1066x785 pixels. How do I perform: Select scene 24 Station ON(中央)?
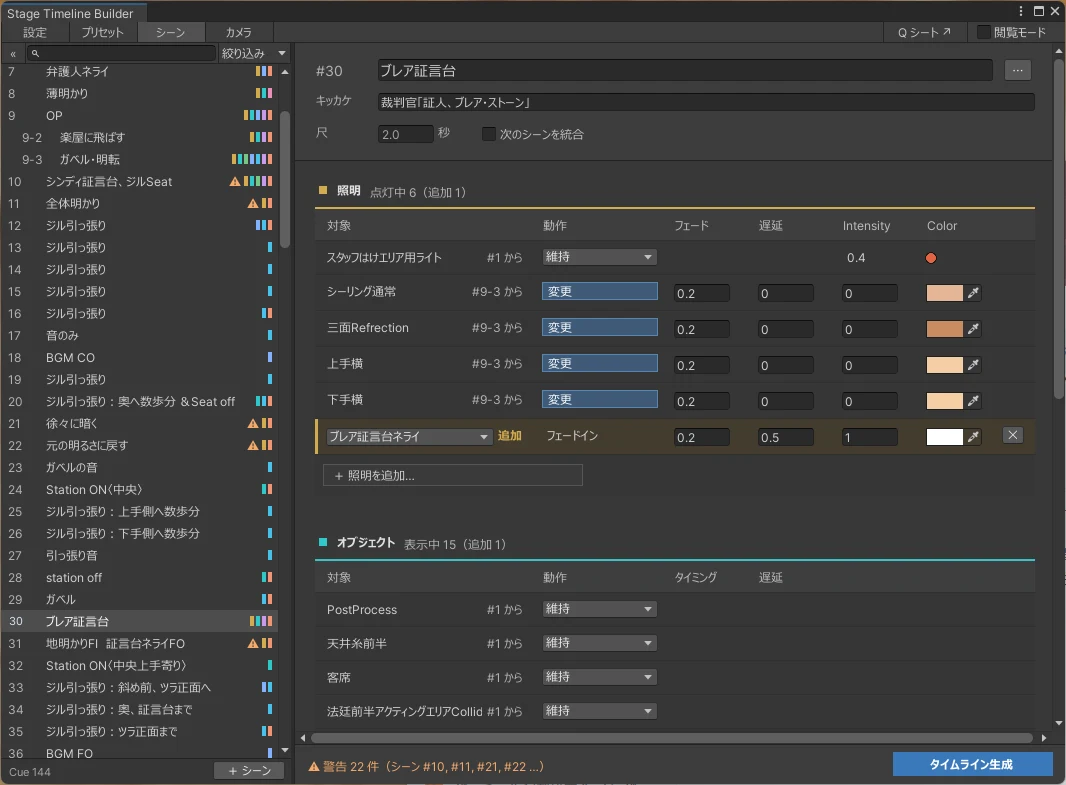139,489
